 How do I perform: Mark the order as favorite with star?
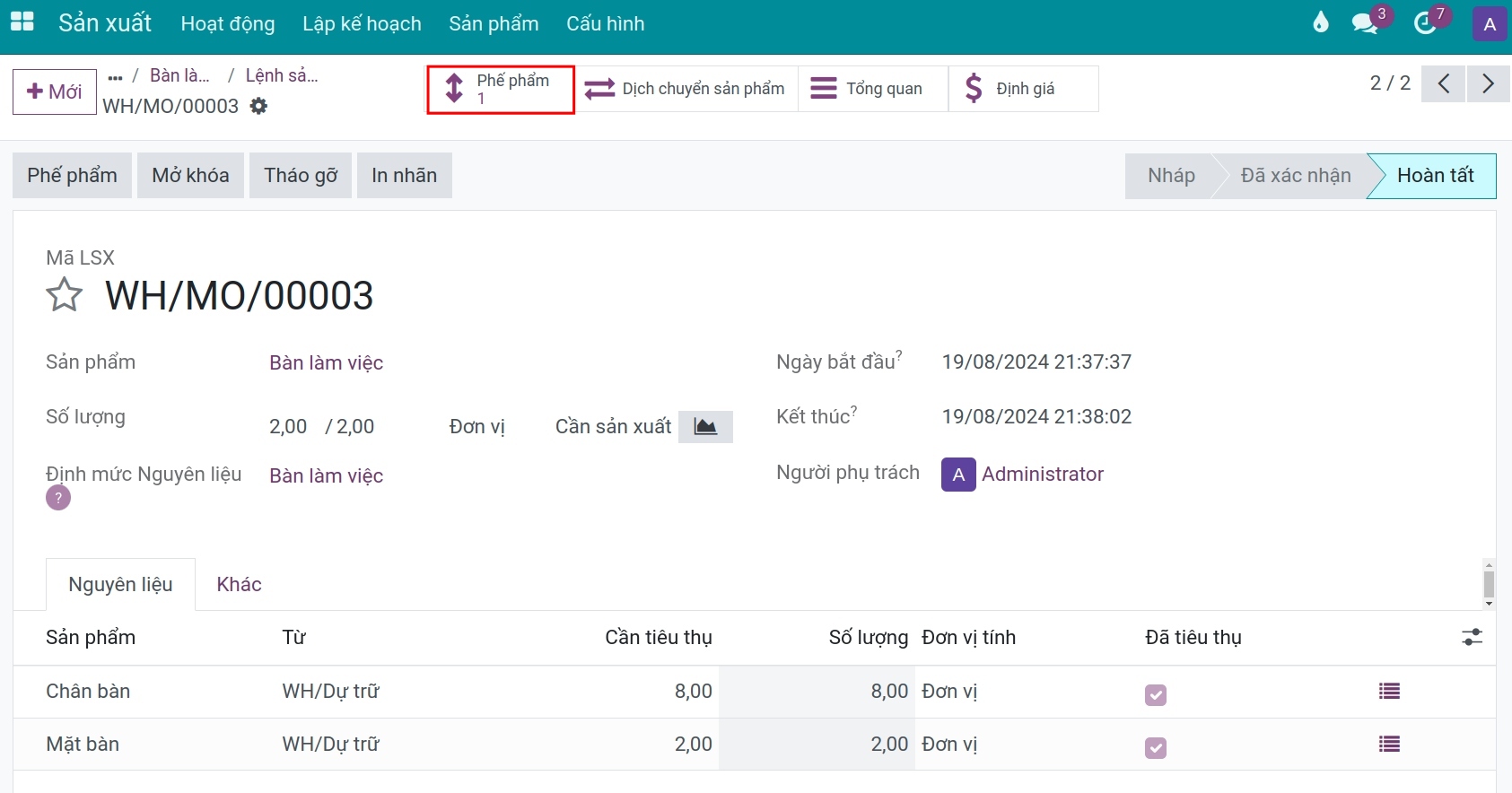[65, 295]
